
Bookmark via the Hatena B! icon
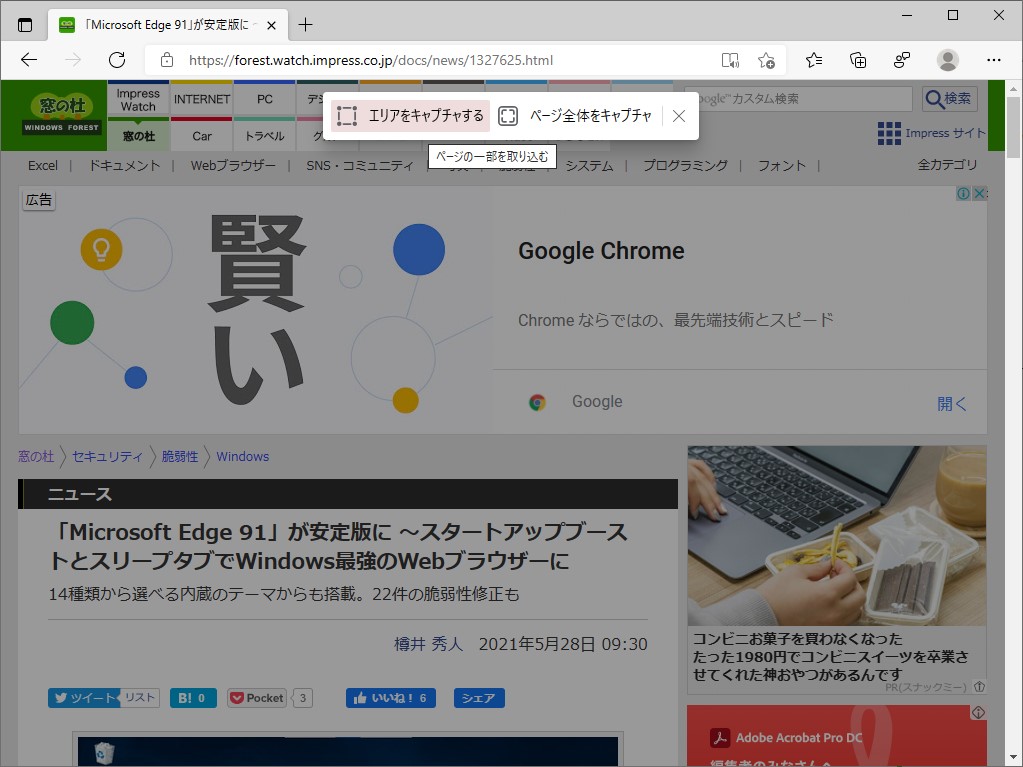pyautogui.click(x=192, y=698)
